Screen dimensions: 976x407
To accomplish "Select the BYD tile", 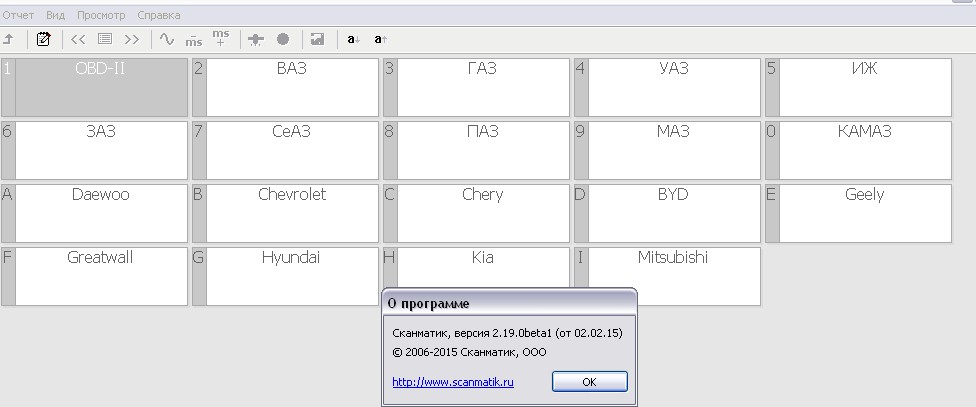I will (x=668, y=213).
